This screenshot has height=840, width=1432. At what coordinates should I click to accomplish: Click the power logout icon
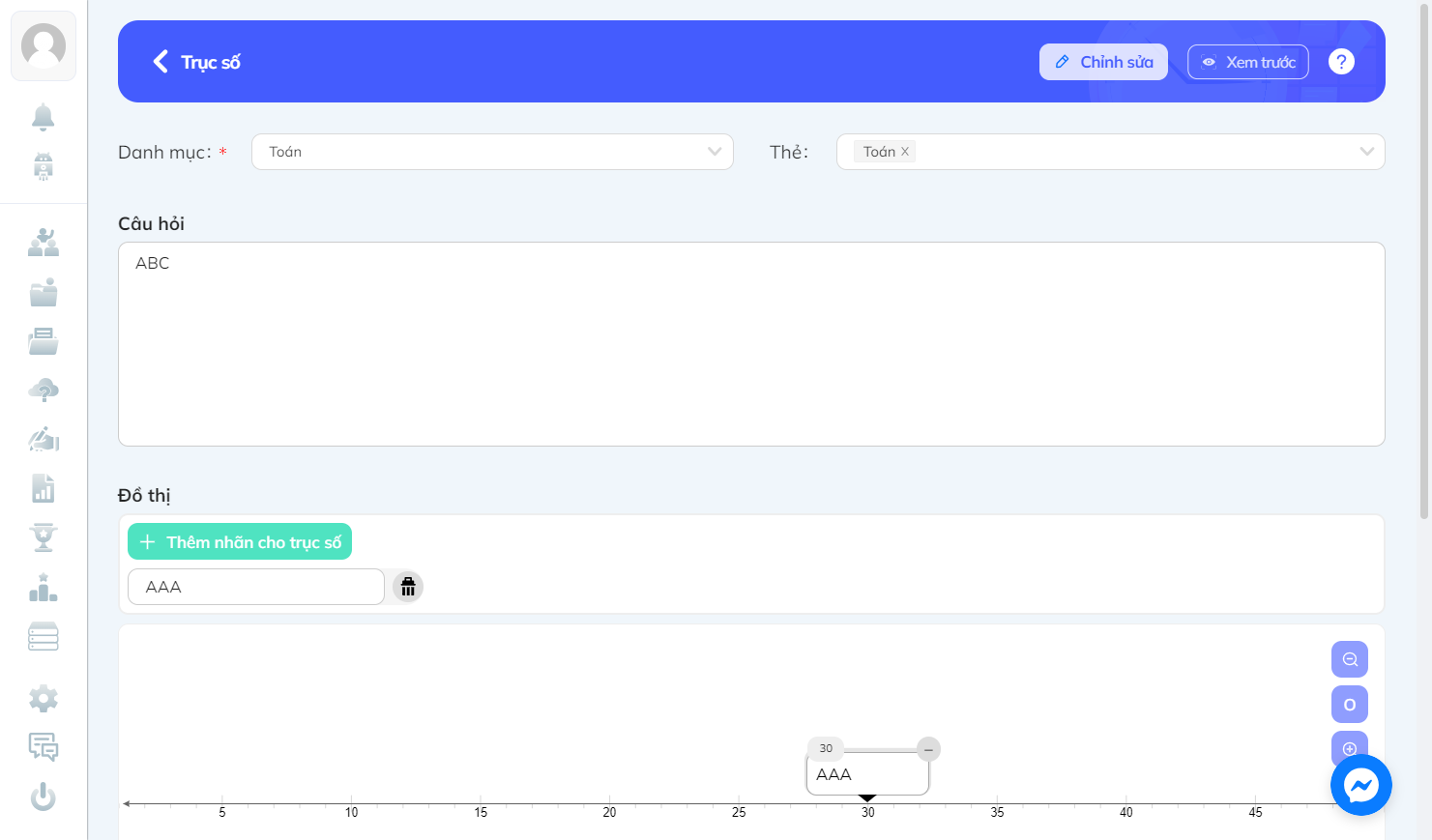coord(44,797)
